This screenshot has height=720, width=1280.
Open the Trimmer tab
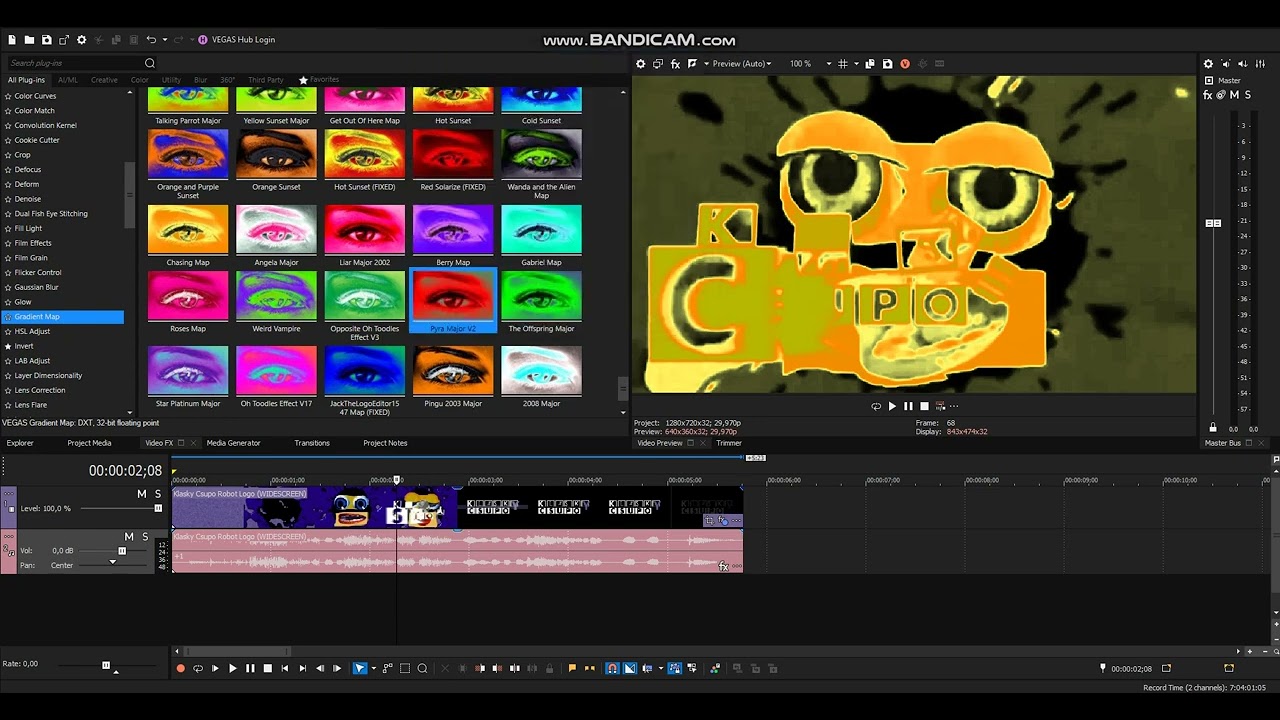(729, 443)
